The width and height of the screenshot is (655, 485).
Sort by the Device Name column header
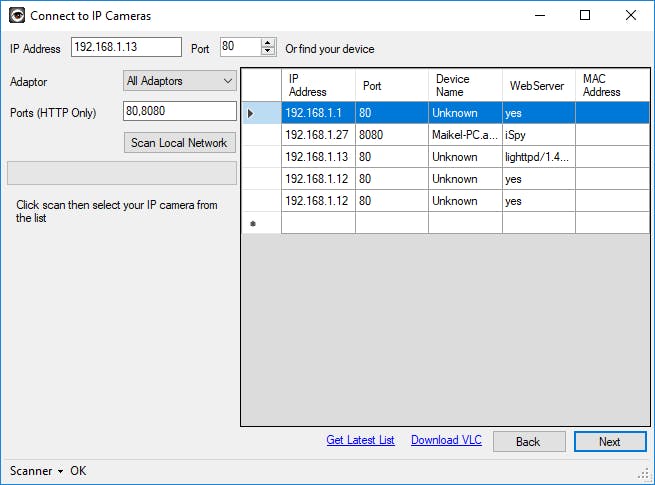click(465, 85)
